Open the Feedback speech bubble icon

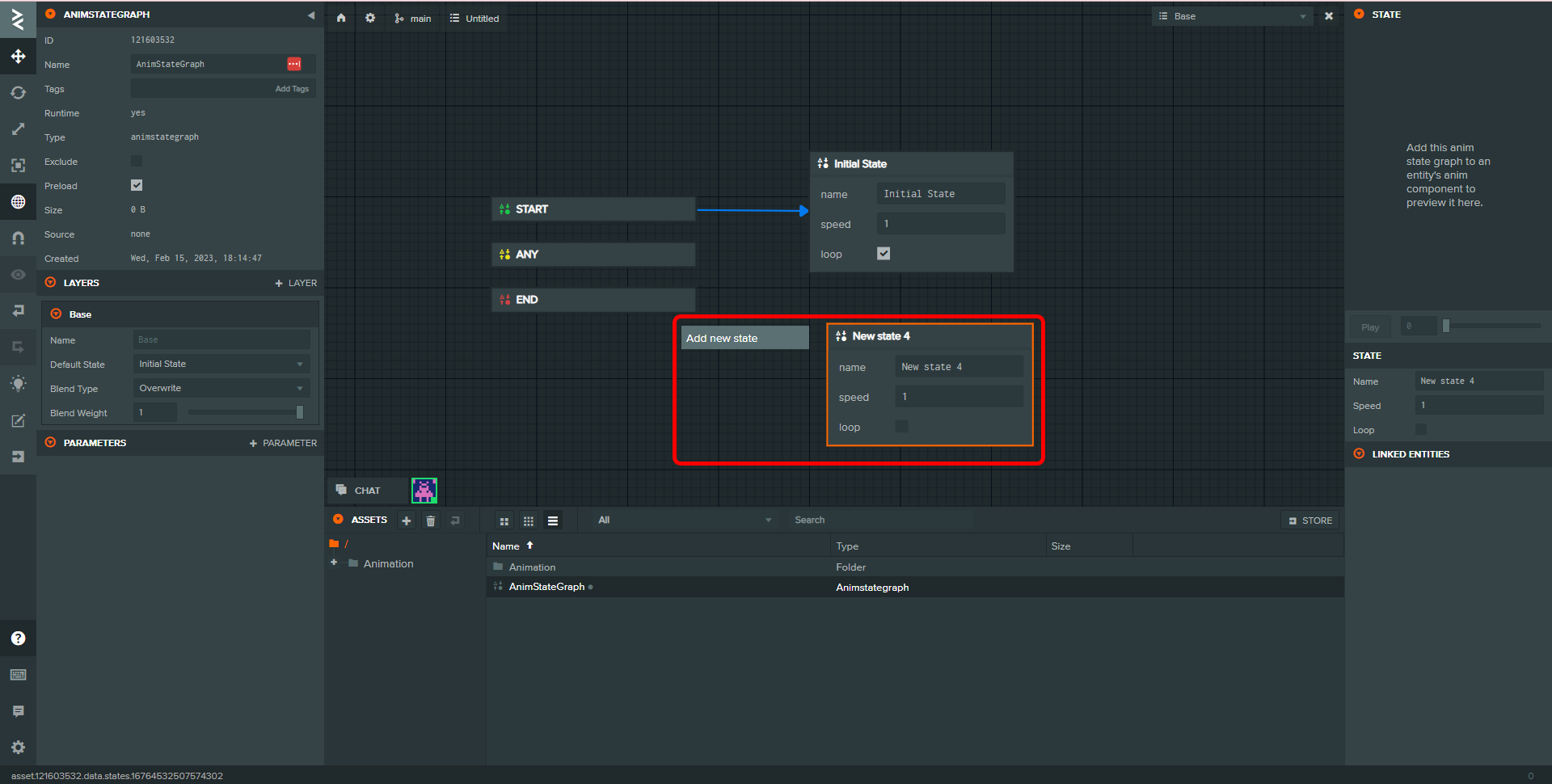point(18,711)
